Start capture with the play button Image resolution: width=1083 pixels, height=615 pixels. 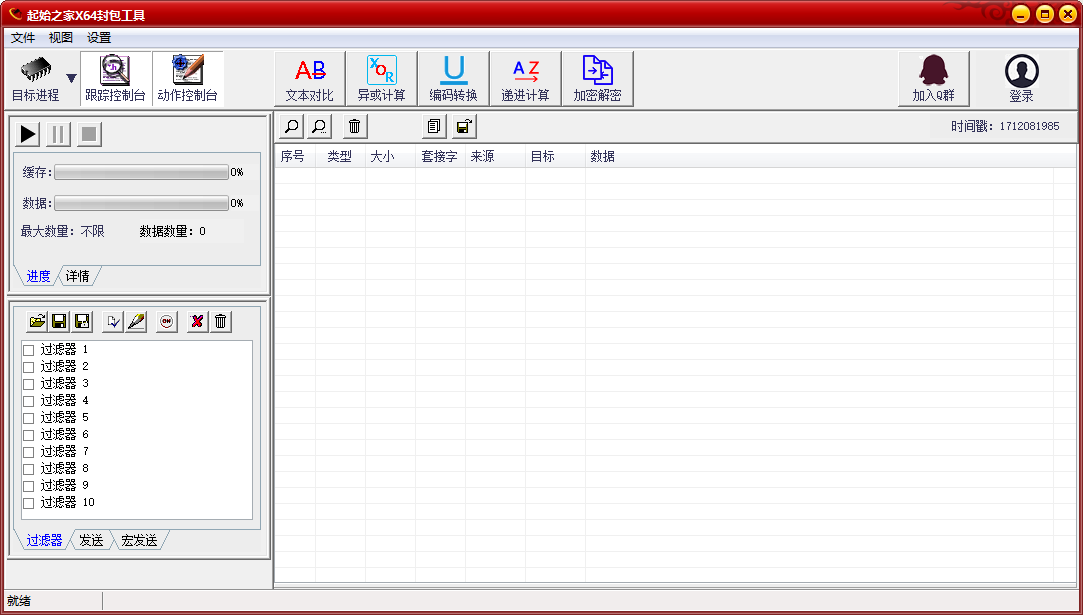click(29, 134)
